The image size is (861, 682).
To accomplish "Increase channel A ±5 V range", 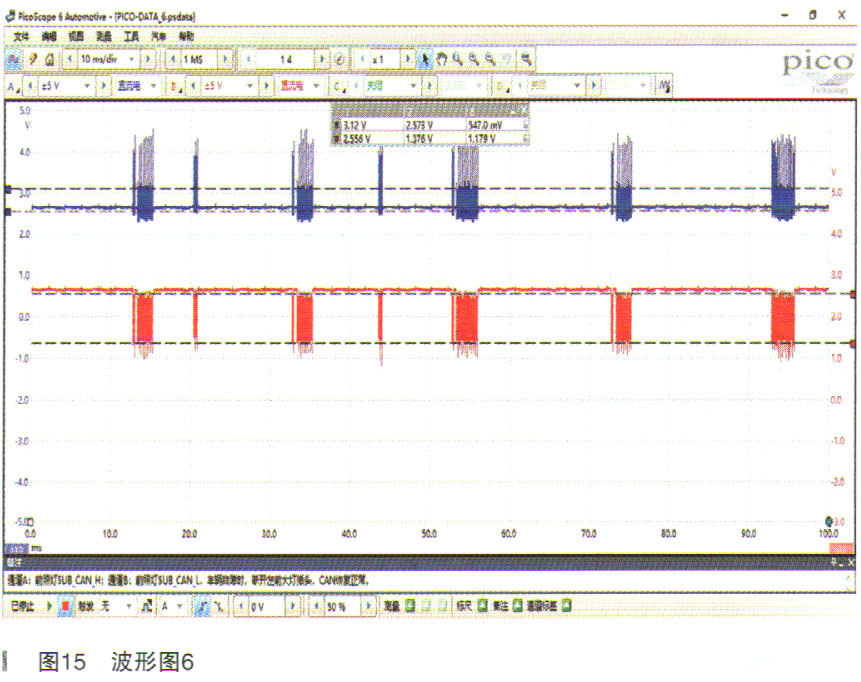I will tap(103, 86).
